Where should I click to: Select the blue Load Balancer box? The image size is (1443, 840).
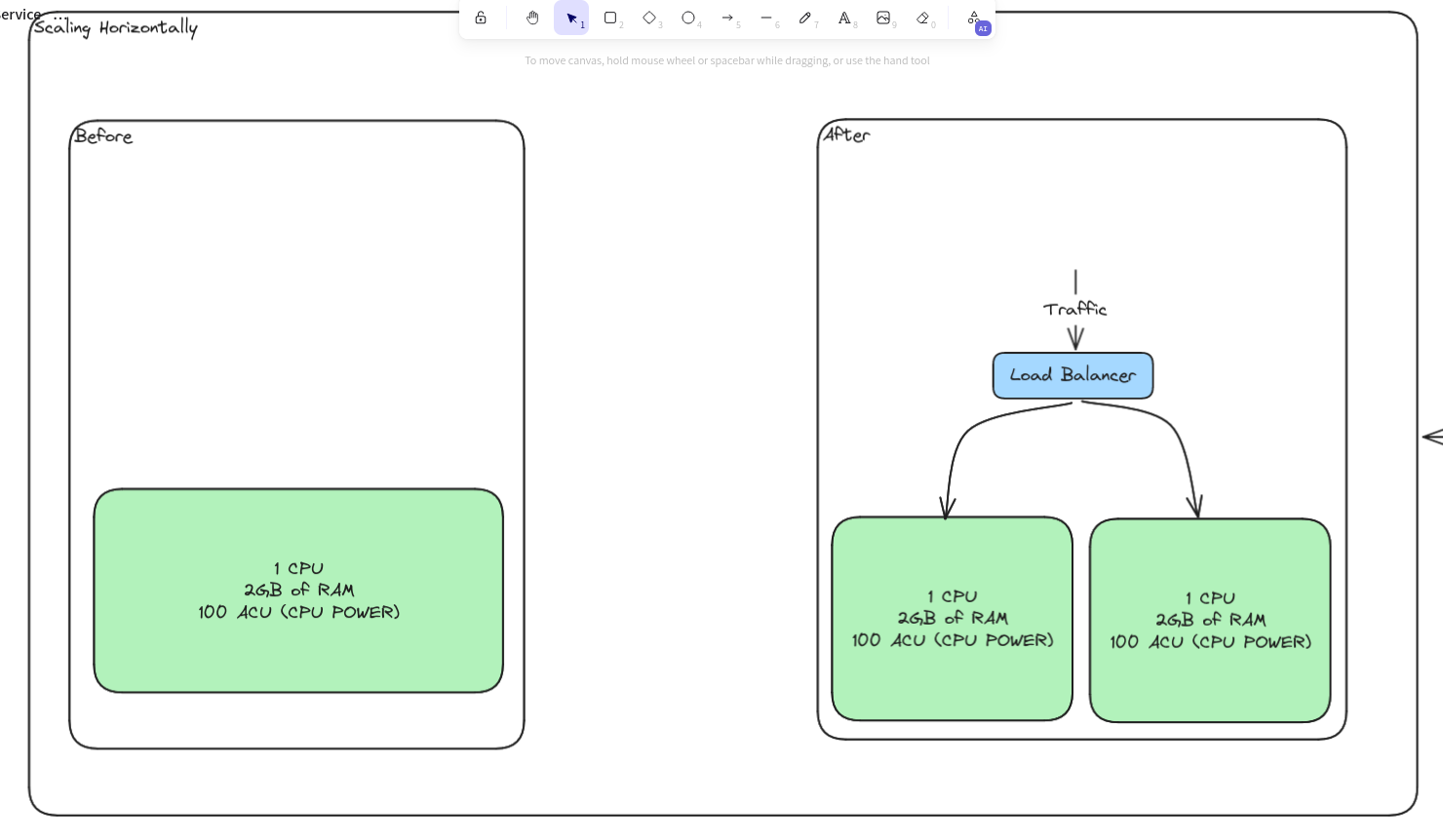[1072, 375]
